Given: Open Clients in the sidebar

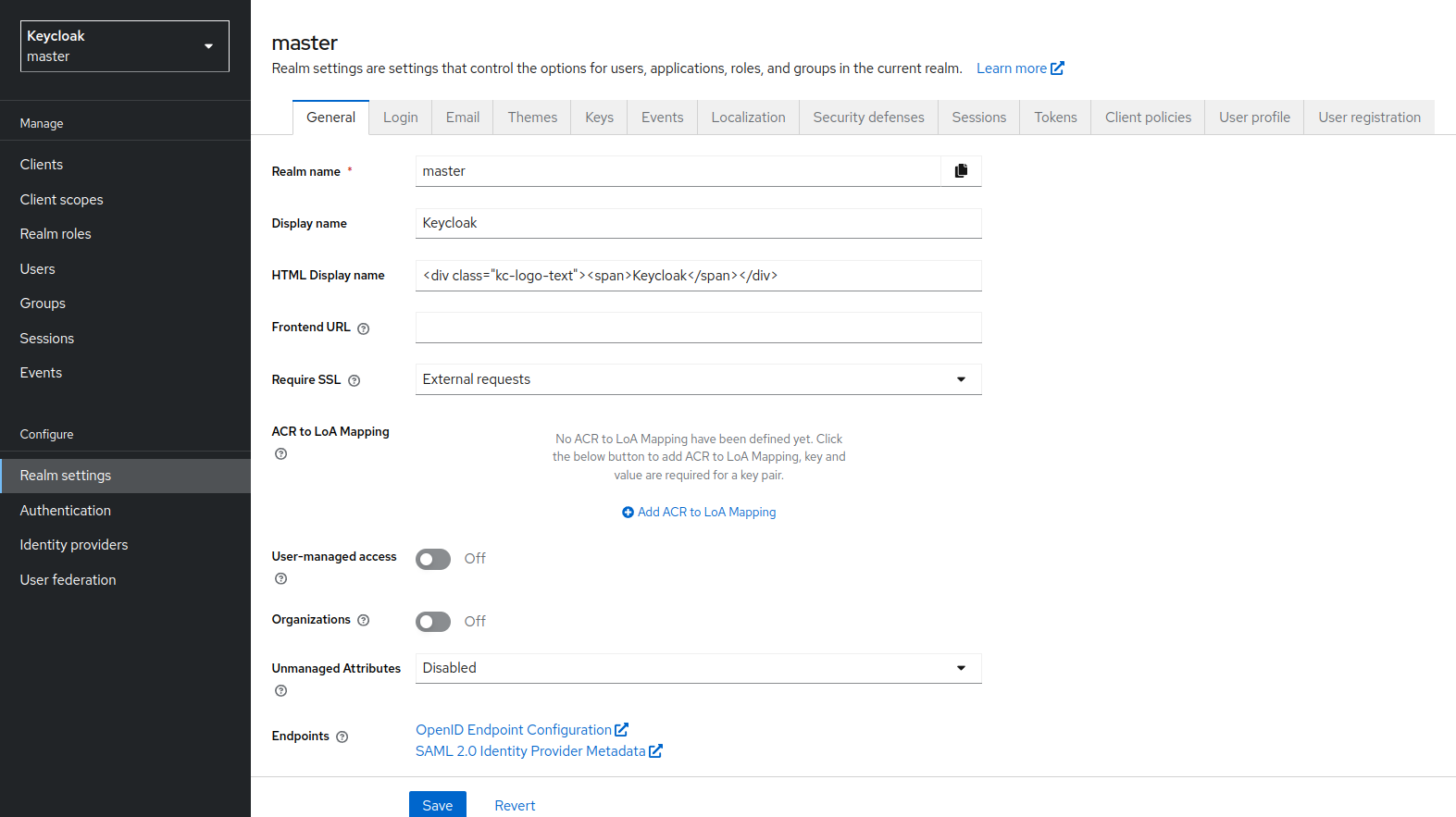Looking at the screenshot, I should pyautogui.click(x=125, y=165).
